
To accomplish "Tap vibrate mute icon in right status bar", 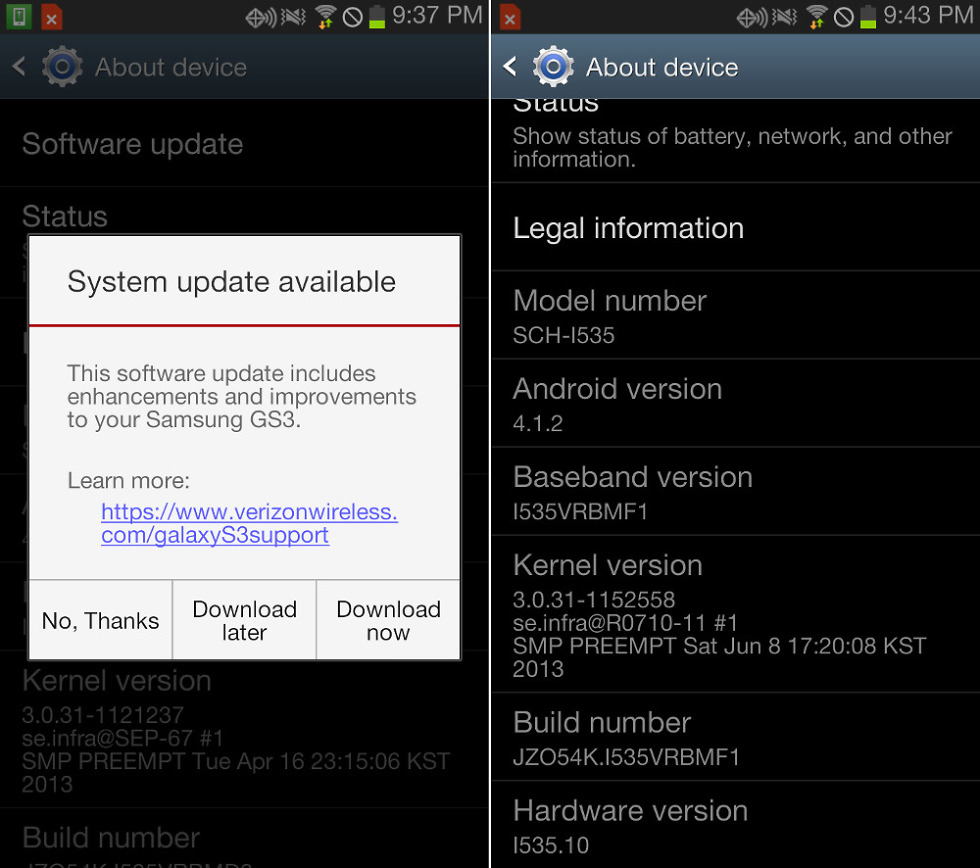I will pyautogui.click(x=784, y=17).
